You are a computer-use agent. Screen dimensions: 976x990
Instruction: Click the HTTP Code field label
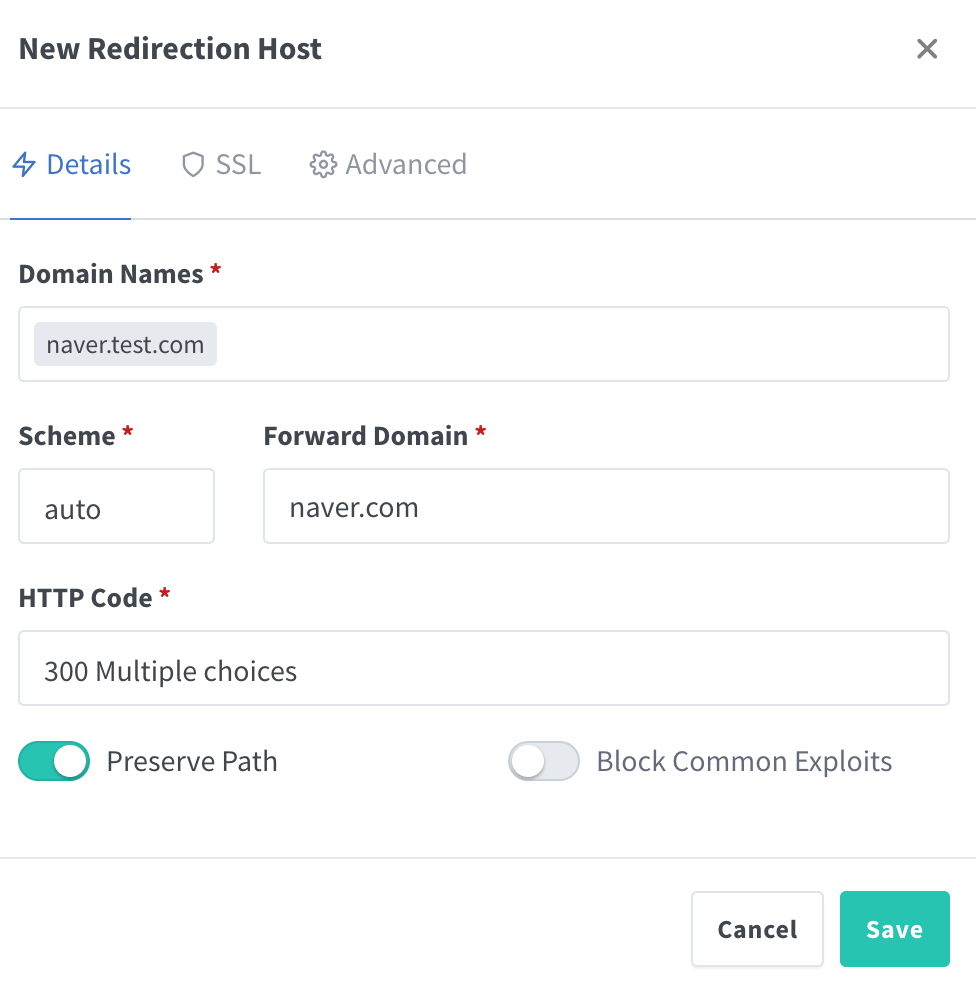click(86, 598)
